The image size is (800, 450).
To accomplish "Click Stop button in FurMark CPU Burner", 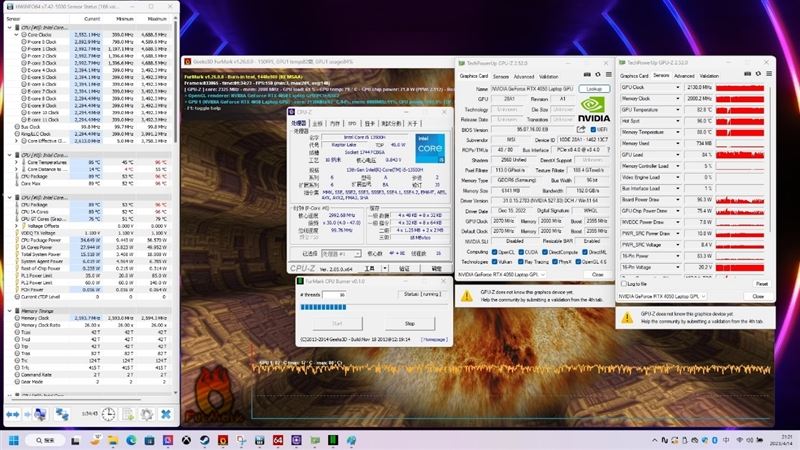I will click(410, 323).
